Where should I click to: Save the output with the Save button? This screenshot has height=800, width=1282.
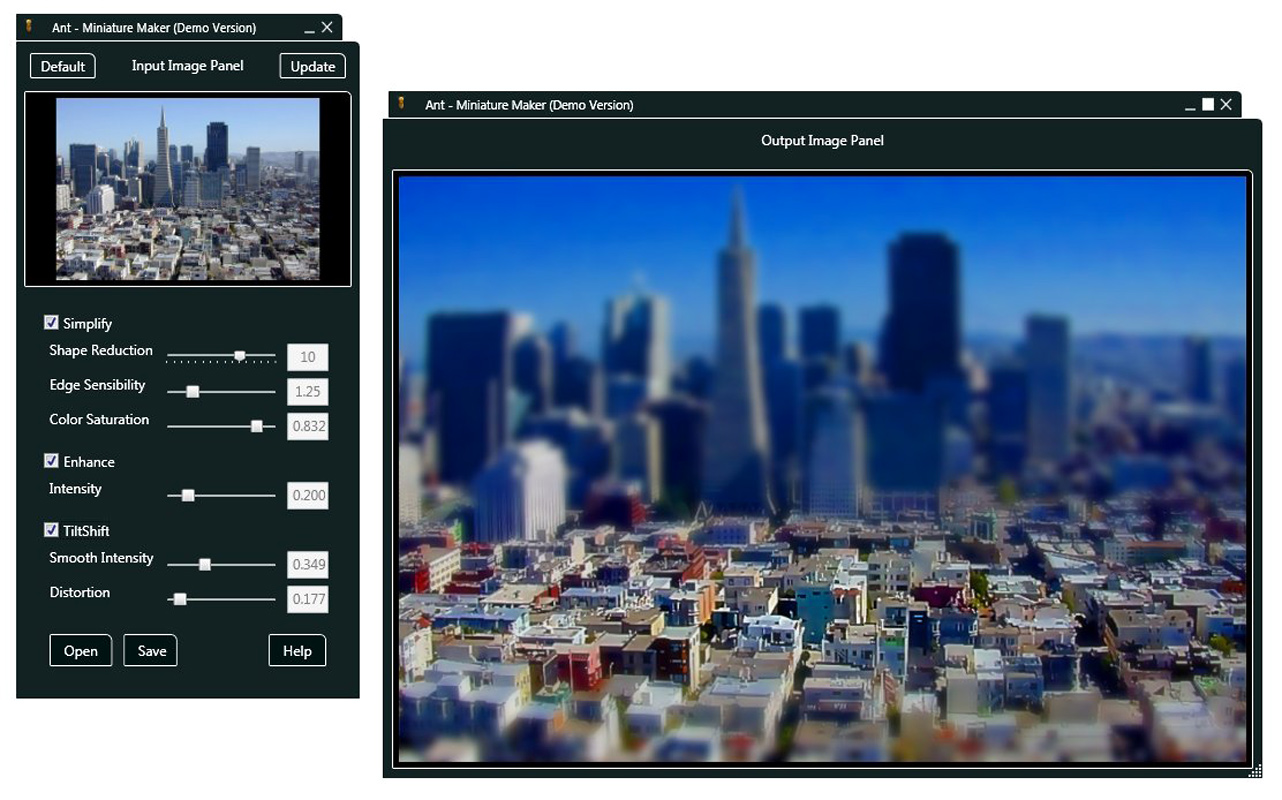[151, 650]
